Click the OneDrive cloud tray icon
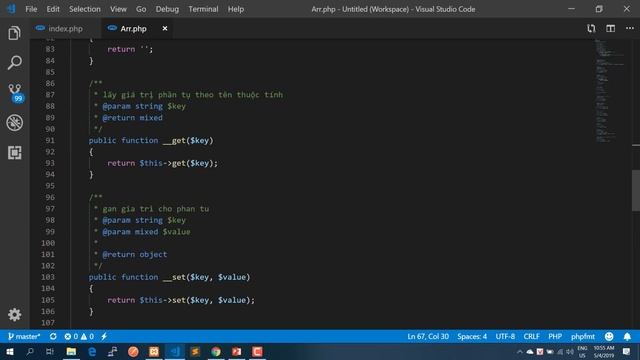 530,351
